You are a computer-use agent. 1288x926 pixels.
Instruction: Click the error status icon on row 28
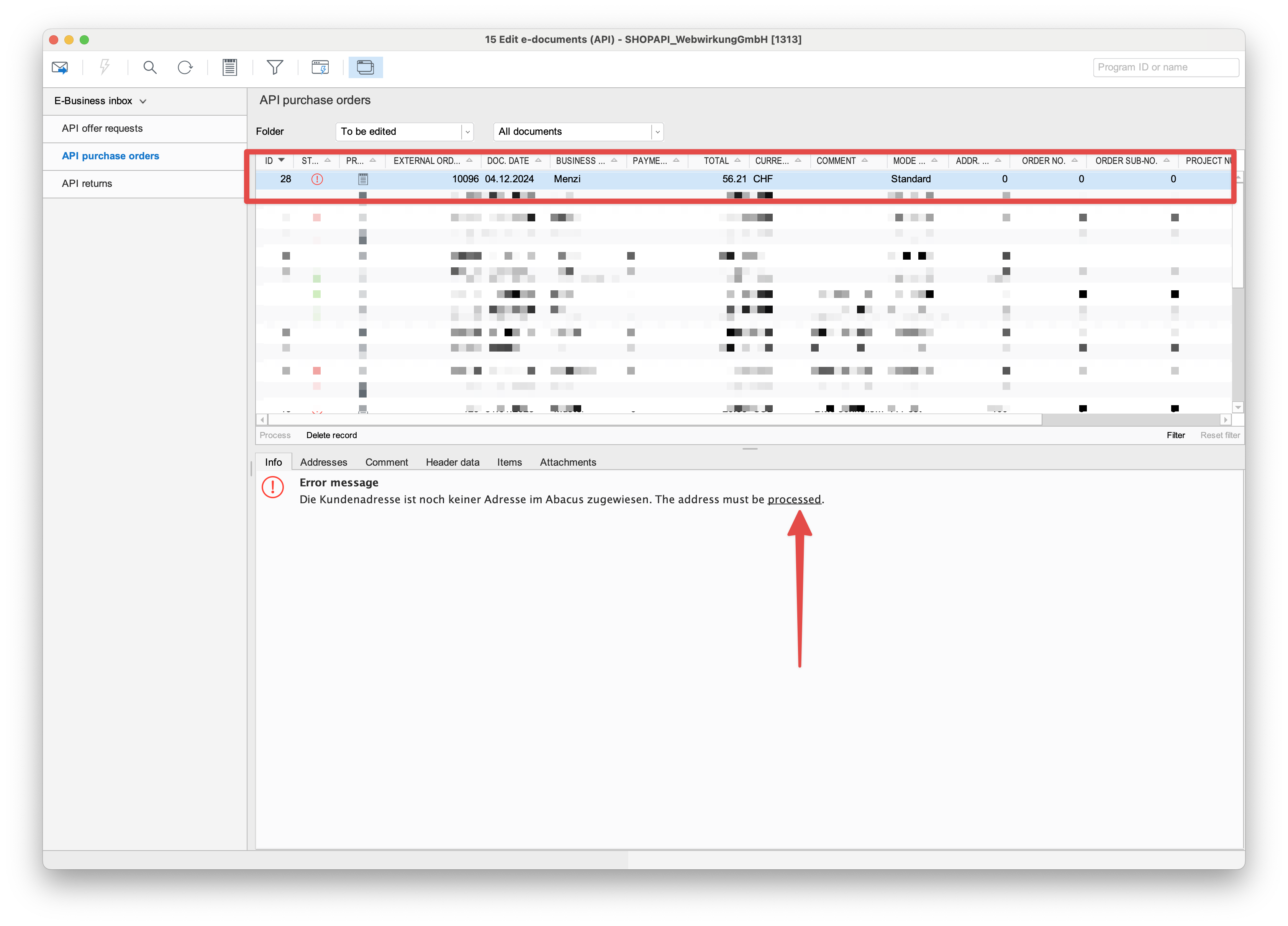pyautogui.click(x=316, y=179)
